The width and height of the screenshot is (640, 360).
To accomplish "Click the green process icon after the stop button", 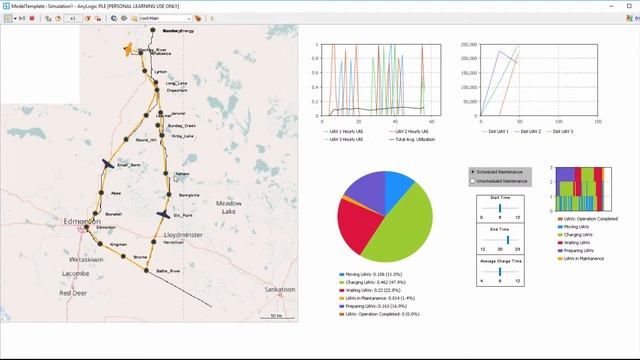I will (x=48, y=18).
